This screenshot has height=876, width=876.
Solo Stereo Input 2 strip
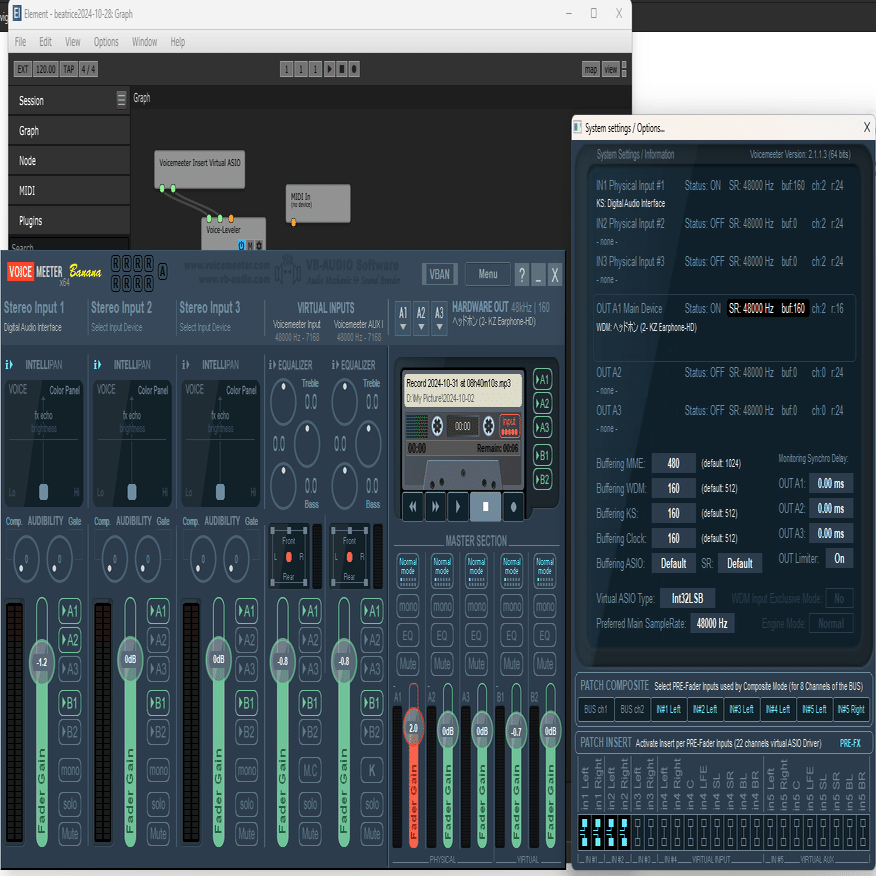[158, 804]
